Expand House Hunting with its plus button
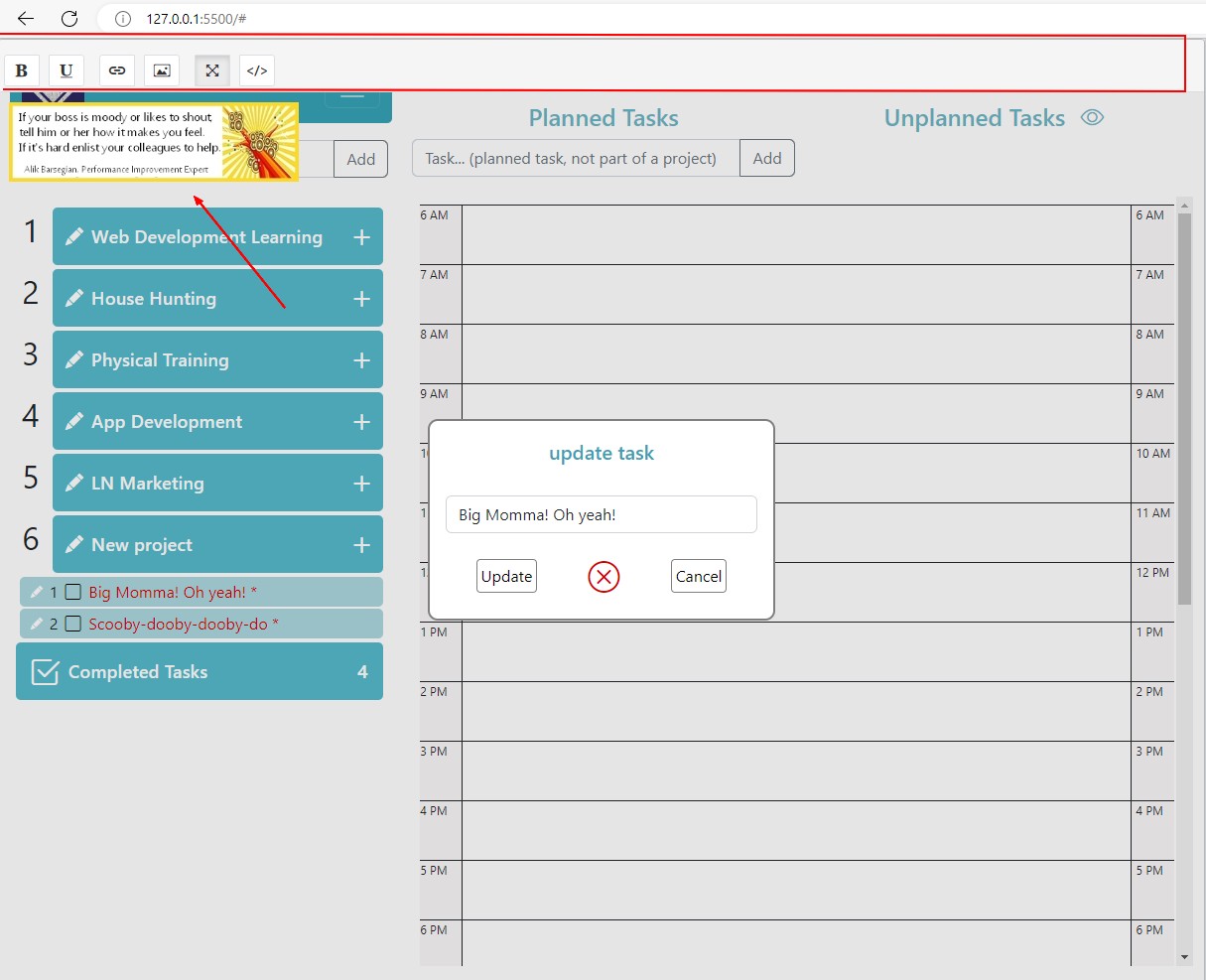 [361, 298]
